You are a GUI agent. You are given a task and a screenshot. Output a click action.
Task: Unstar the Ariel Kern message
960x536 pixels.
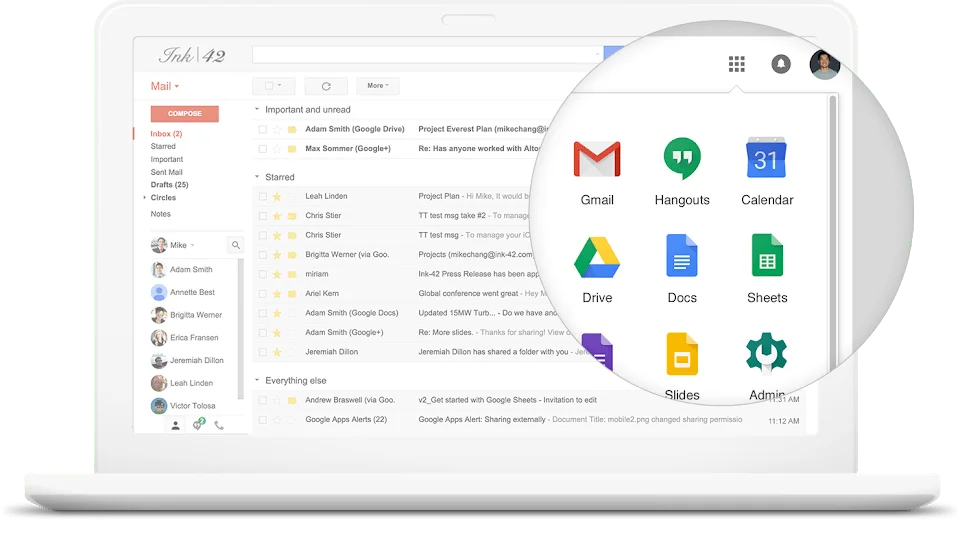click(x=277, y=294)
